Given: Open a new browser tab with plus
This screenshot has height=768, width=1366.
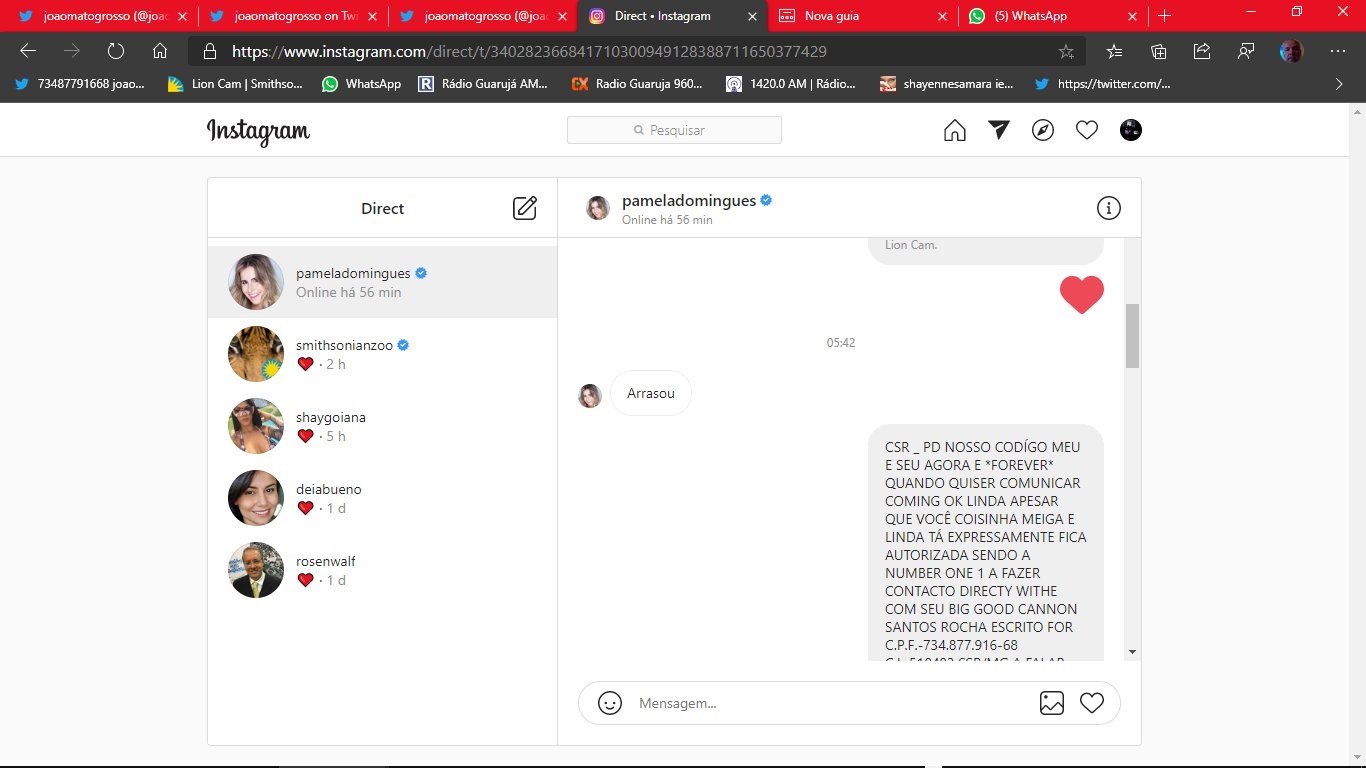Looking at the screenshot, I should pos(1164,16).
